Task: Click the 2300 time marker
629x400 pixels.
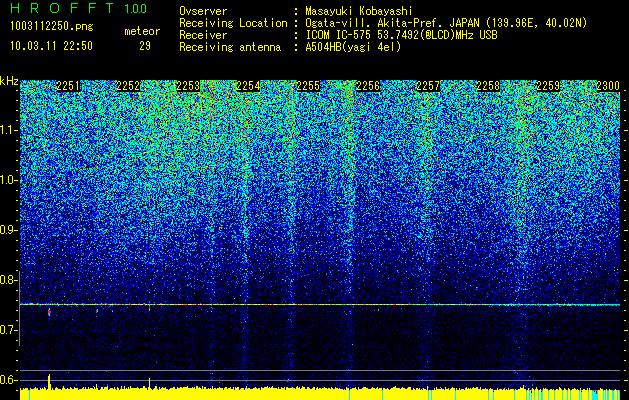Action: point(608,86)
